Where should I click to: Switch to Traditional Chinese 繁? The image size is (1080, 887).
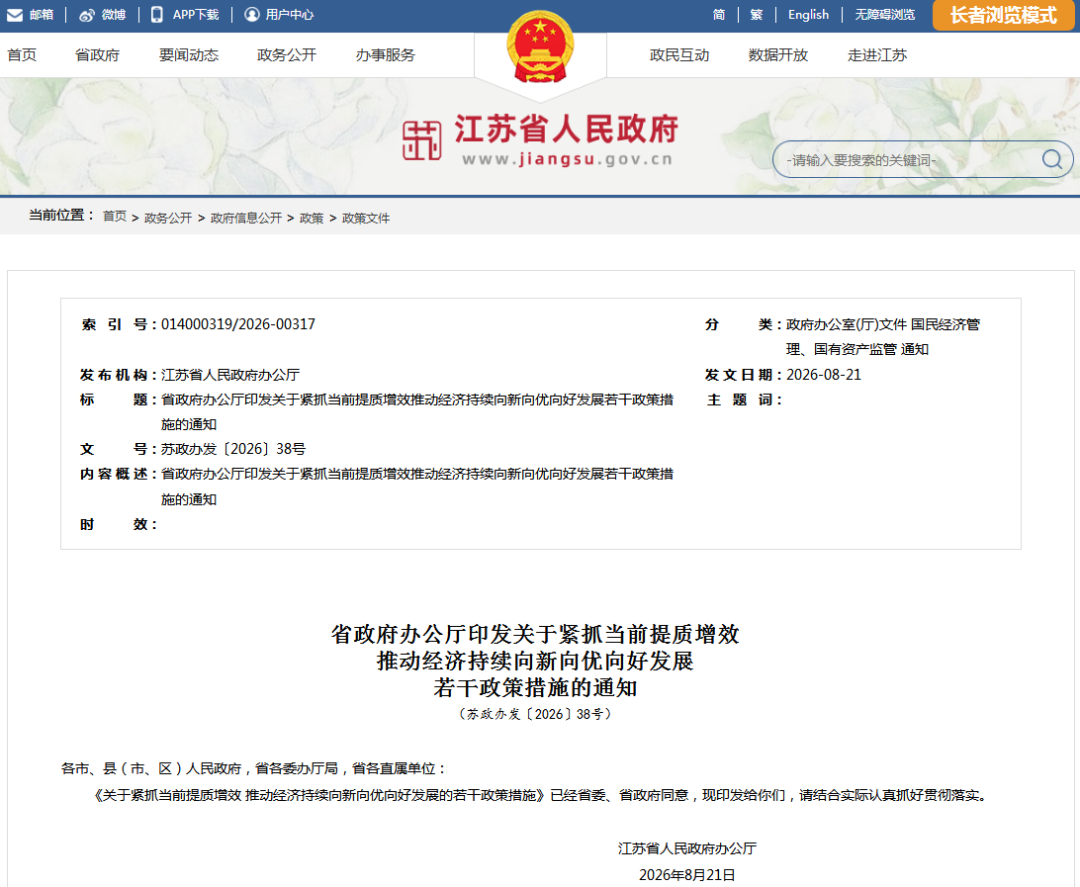[x=756, y=14]
